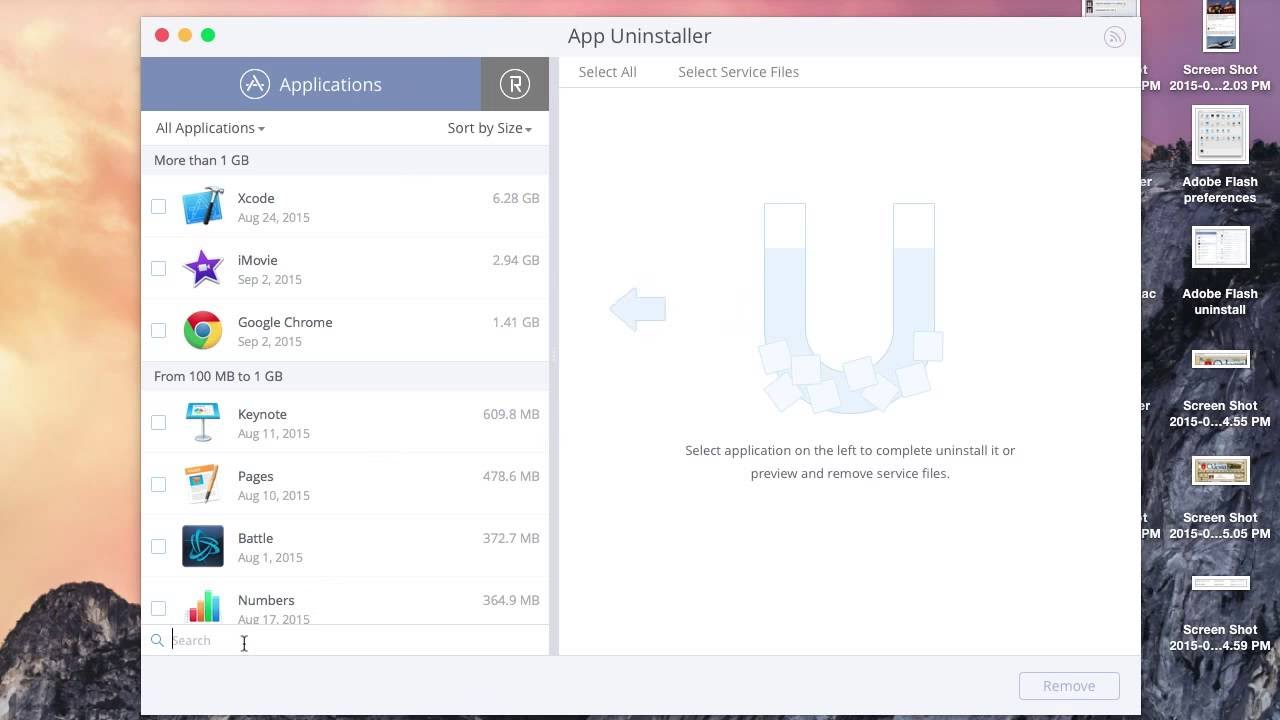
Task: Click the Numbers app name
Action: coord(266,600)
